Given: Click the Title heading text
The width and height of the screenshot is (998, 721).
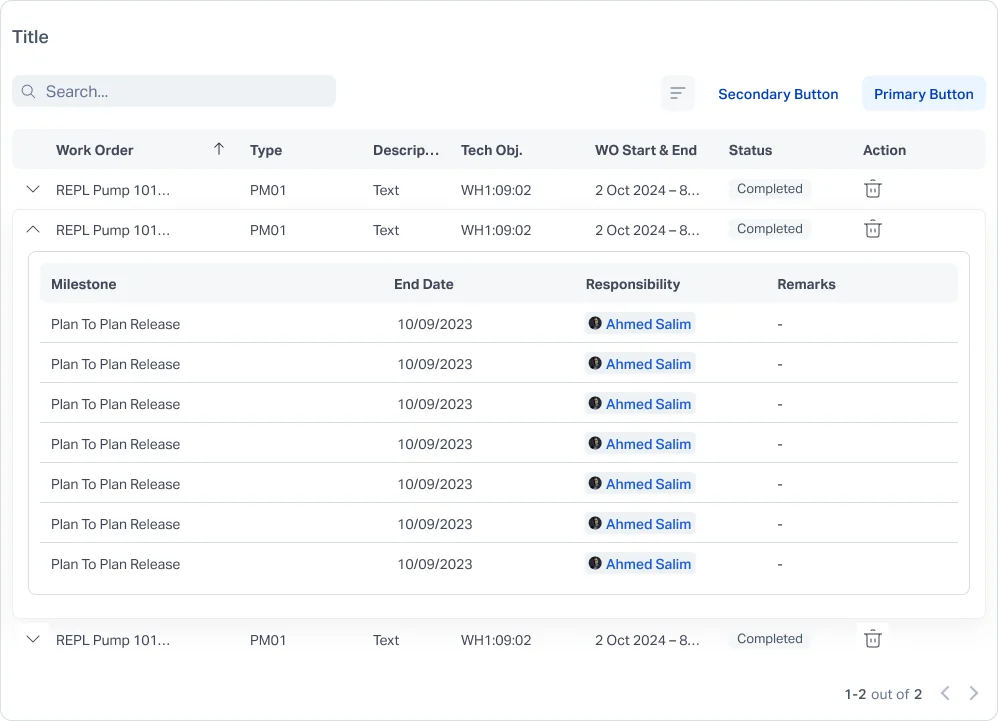Looking at the screenshot, I should point(31,37).
